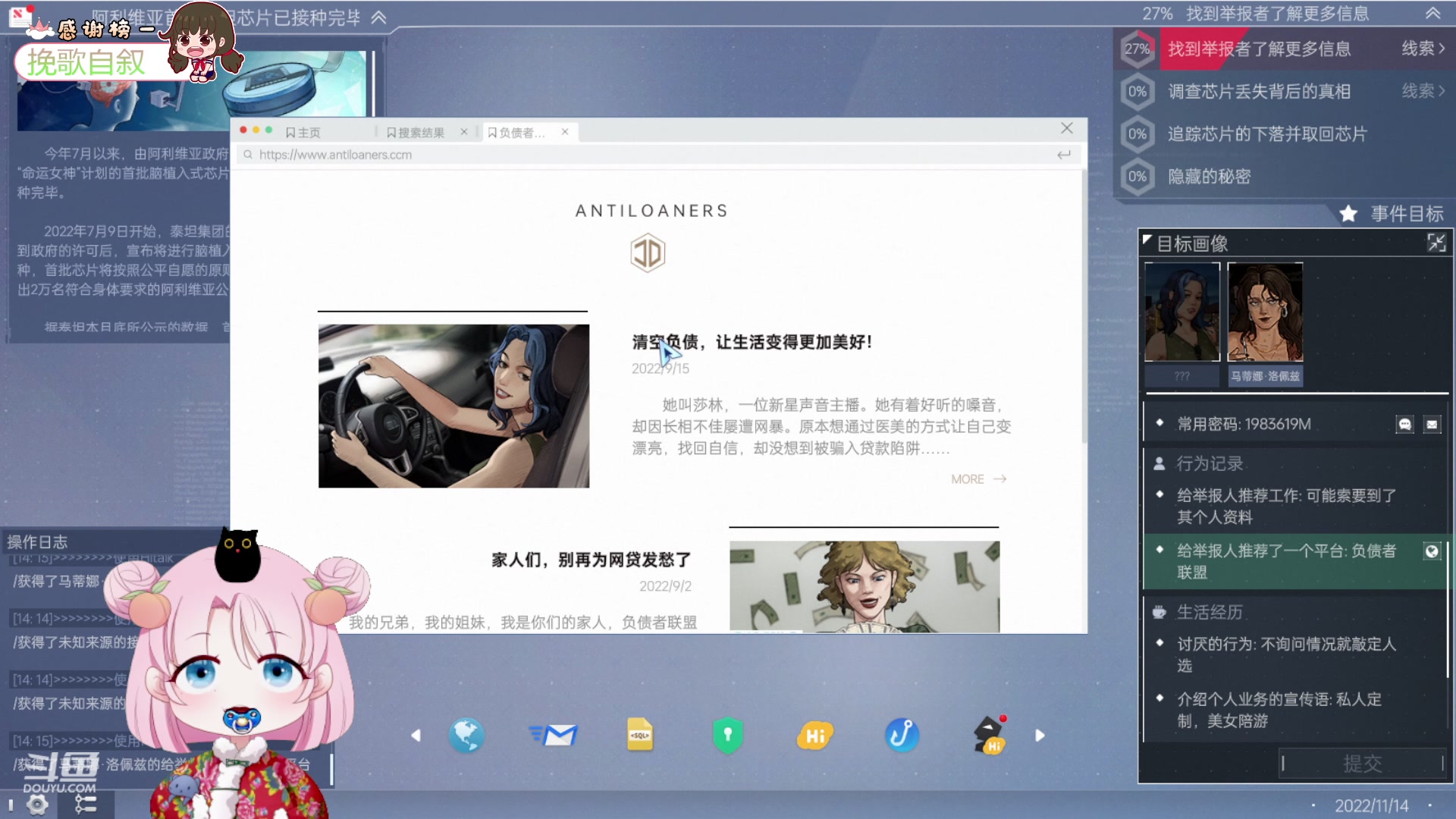Screen dimensions: 1456x819
Task: Show previous dock apps with left arrow
Action: (x=416, y=736)
